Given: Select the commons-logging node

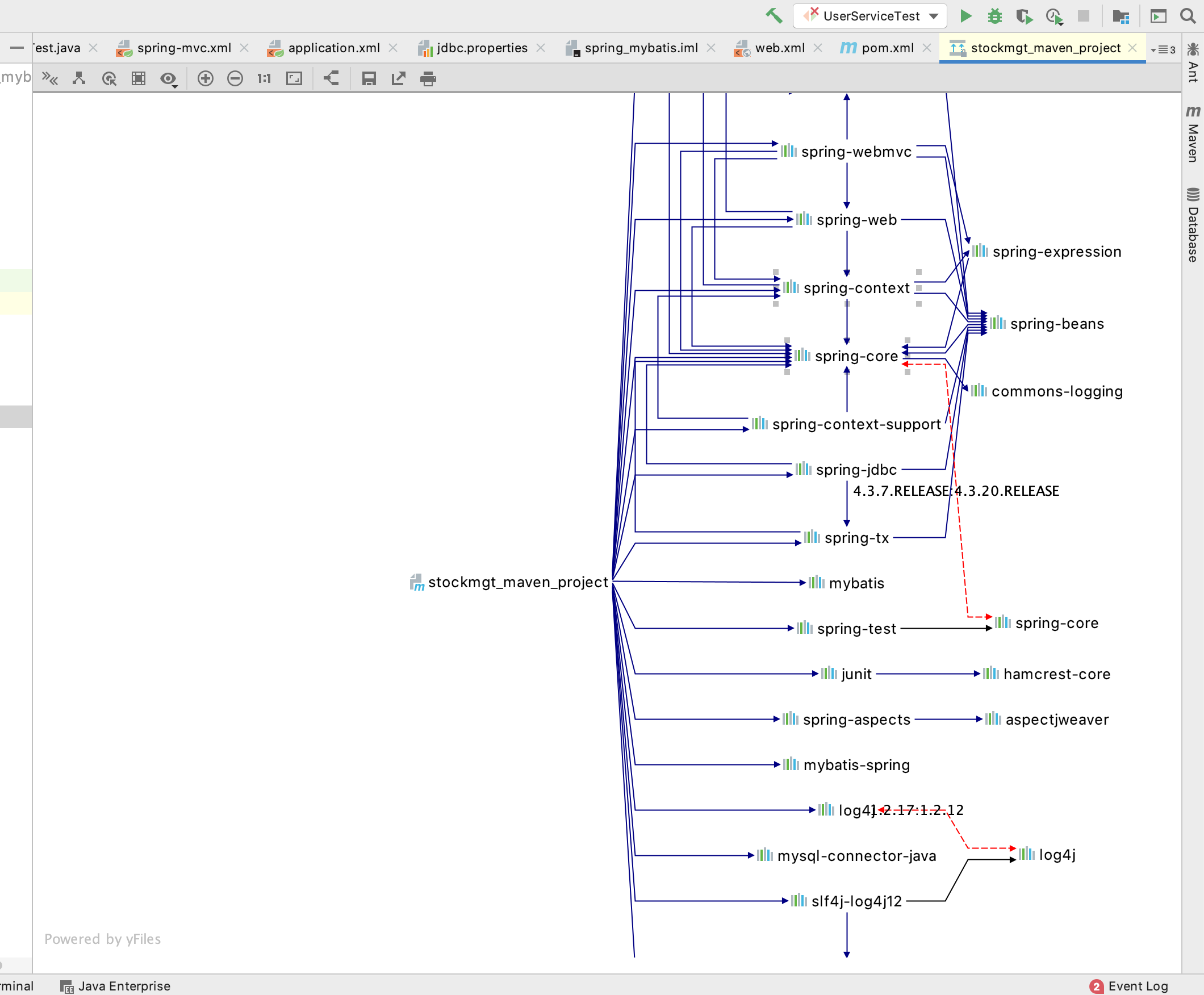Looking at the screenshot, I should click(1047, 391).
